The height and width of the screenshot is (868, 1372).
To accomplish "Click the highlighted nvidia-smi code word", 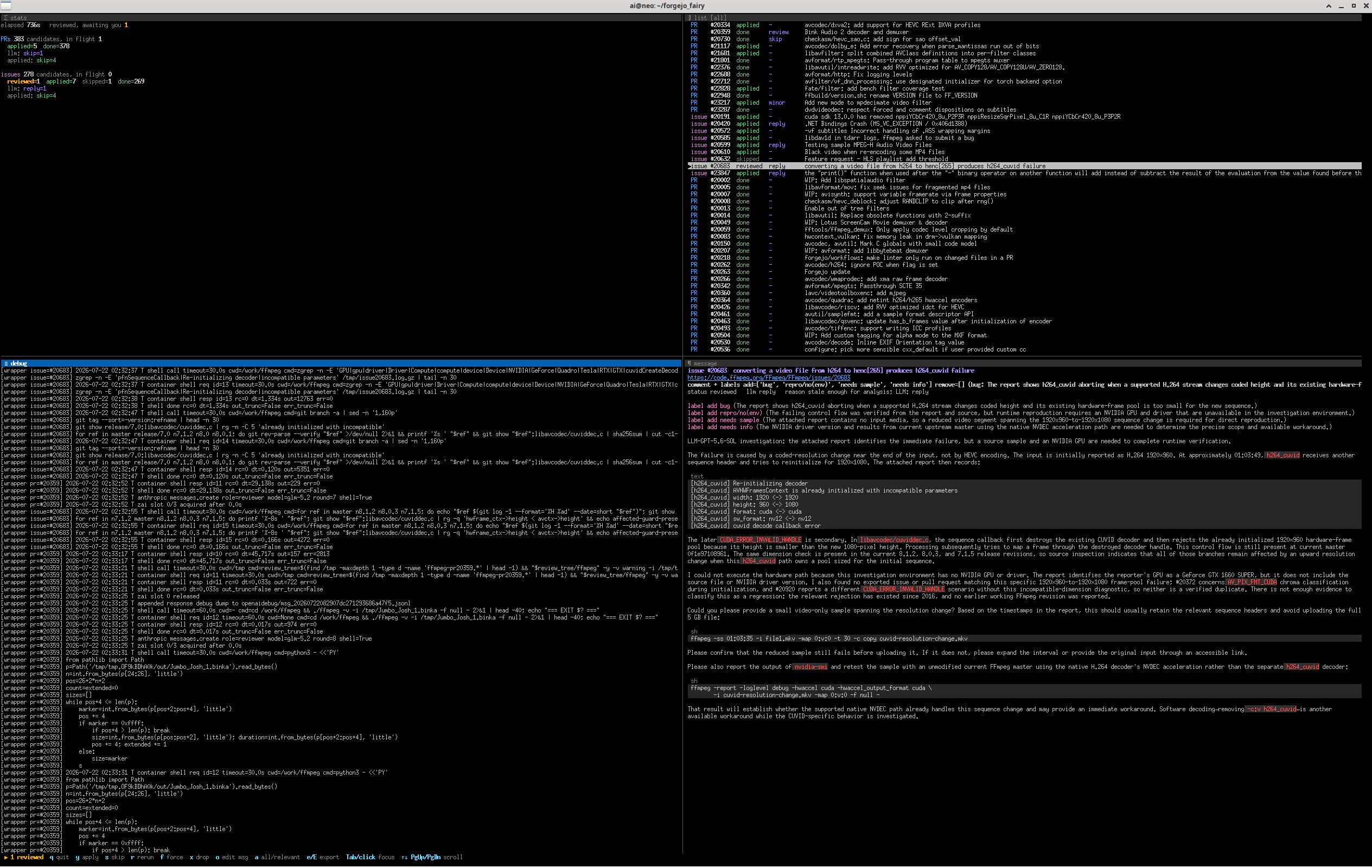I will point(810,667).
